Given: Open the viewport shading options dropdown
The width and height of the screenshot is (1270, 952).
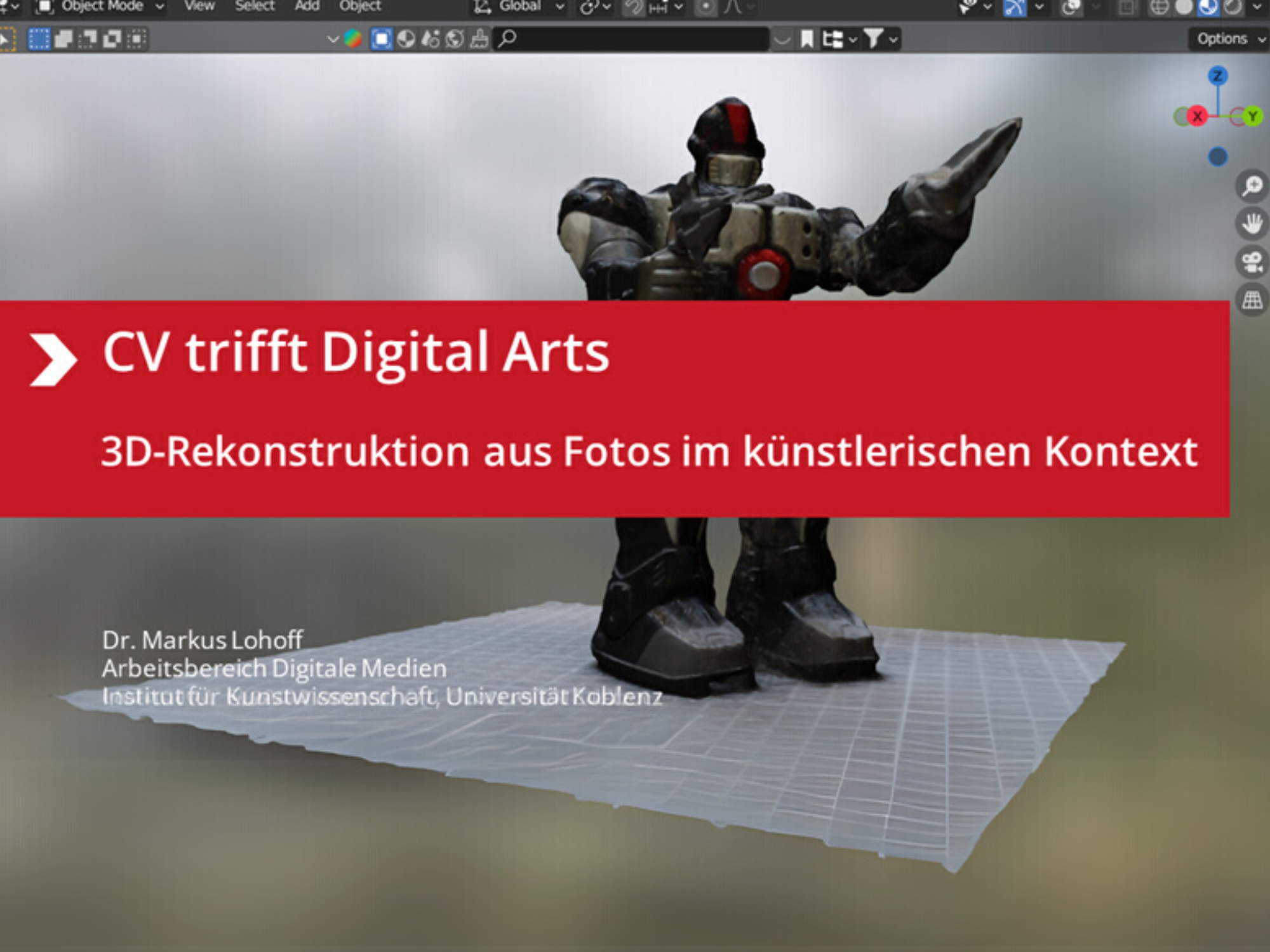Looking at the screenshot, I should point(1257,8).
